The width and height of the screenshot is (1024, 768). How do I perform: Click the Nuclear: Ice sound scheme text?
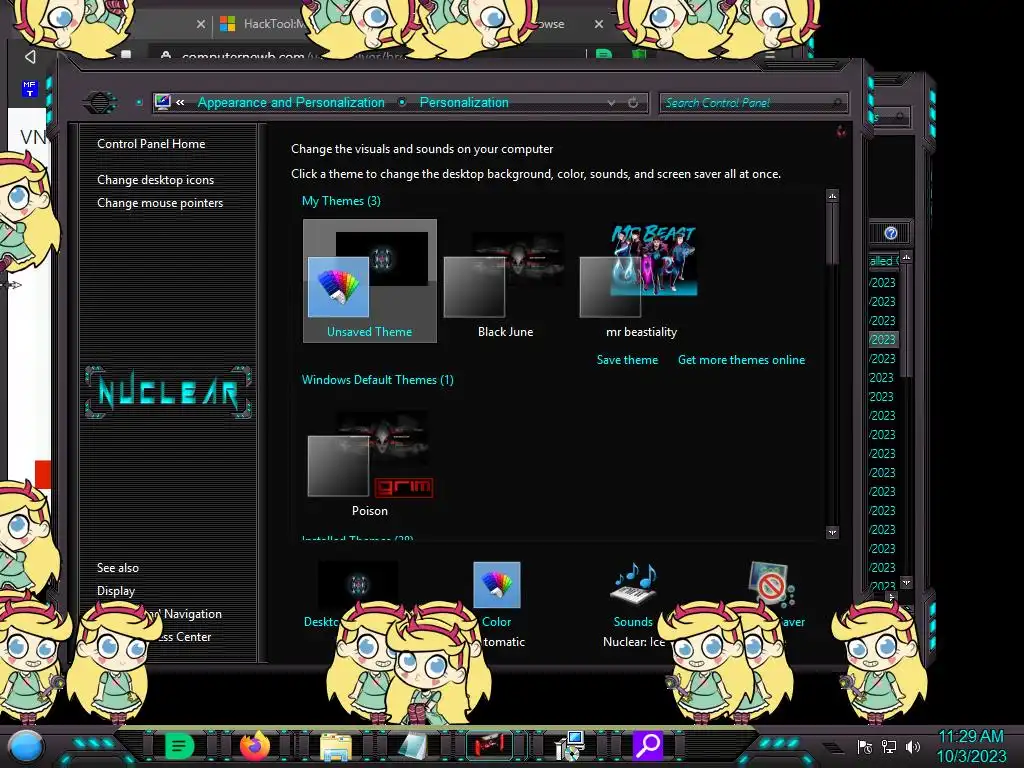633,641
